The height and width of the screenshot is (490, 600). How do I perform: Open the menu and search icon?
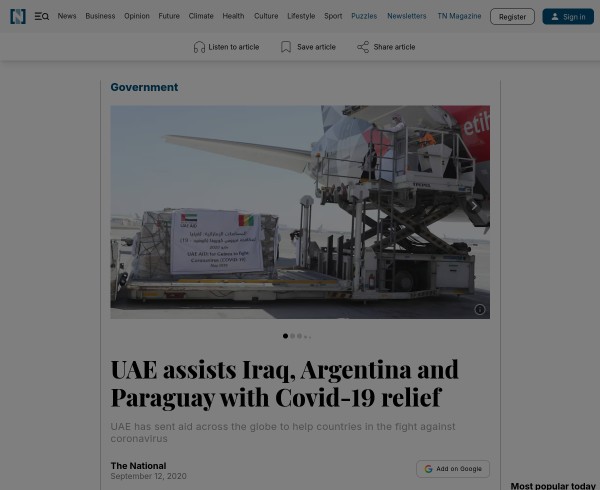pos(41,16)
